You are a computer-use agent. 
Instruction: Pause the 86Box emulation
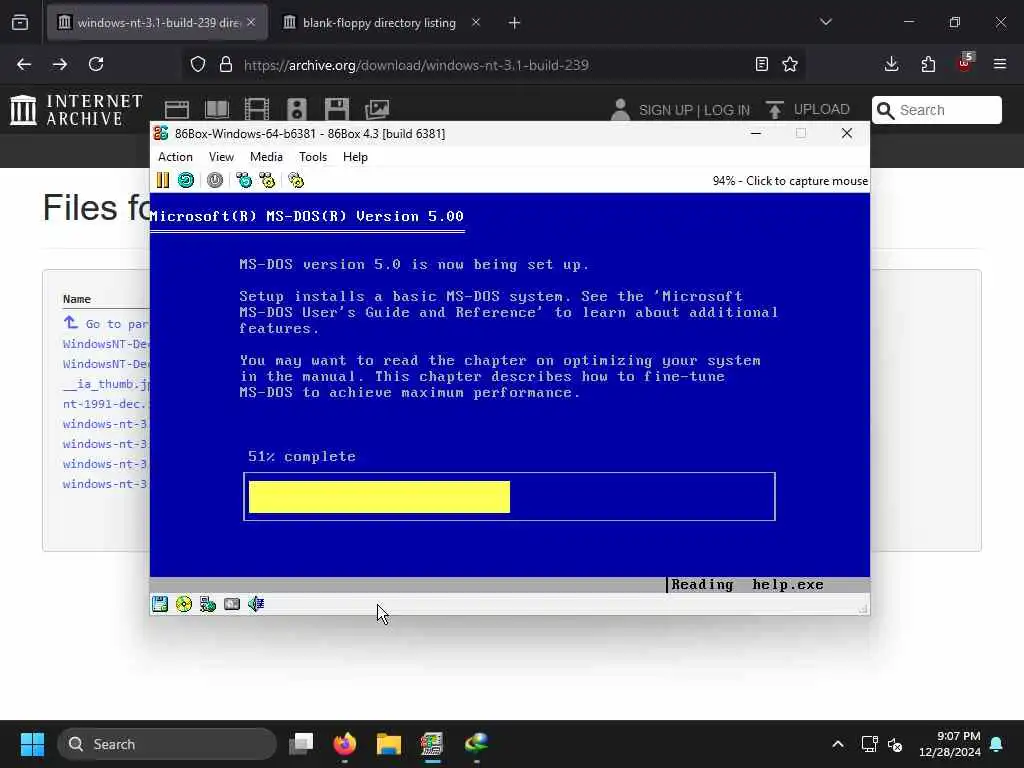163,180
